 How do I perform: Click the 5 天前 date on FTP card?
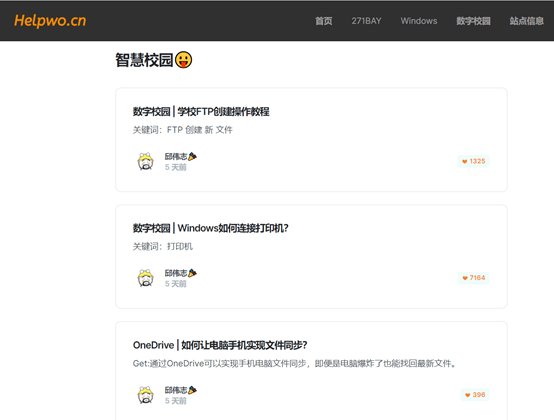pyautogui.click(x=176, y=167)
